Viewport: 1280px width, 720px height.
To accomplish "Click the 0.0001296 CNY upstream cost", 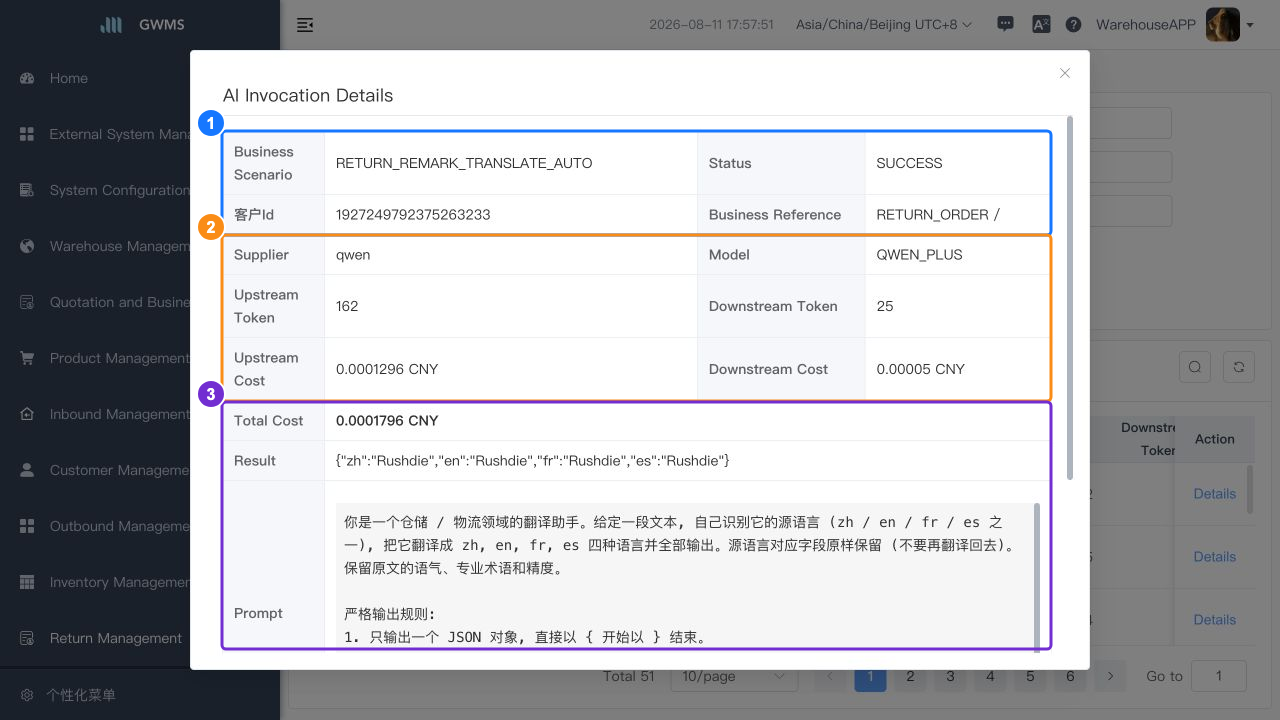I will [x=387, y=369].
